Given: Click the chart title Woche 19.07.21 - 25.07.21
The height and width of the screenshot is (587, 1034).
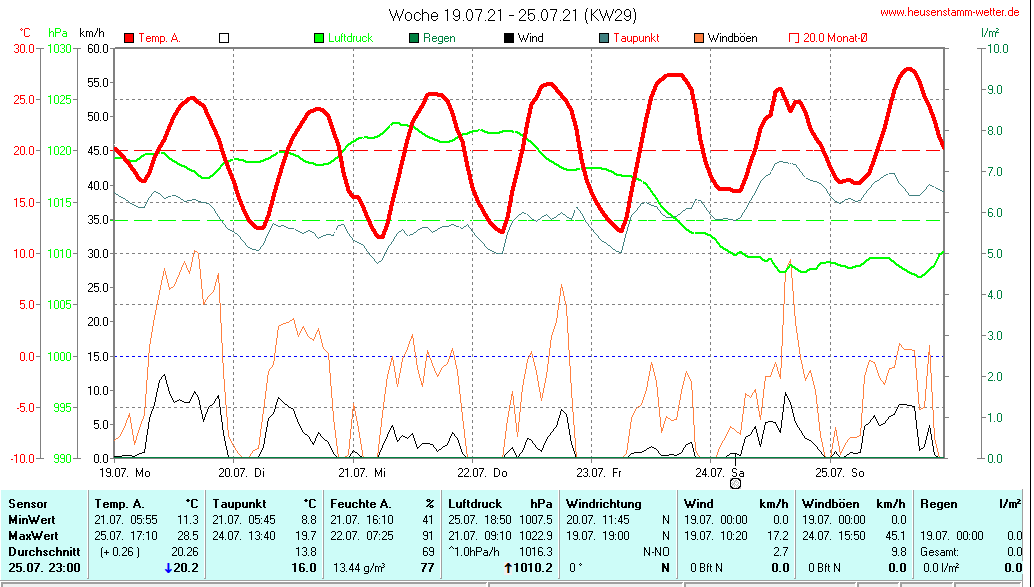Looking at the screenshot, I should [x=512, y=15].
